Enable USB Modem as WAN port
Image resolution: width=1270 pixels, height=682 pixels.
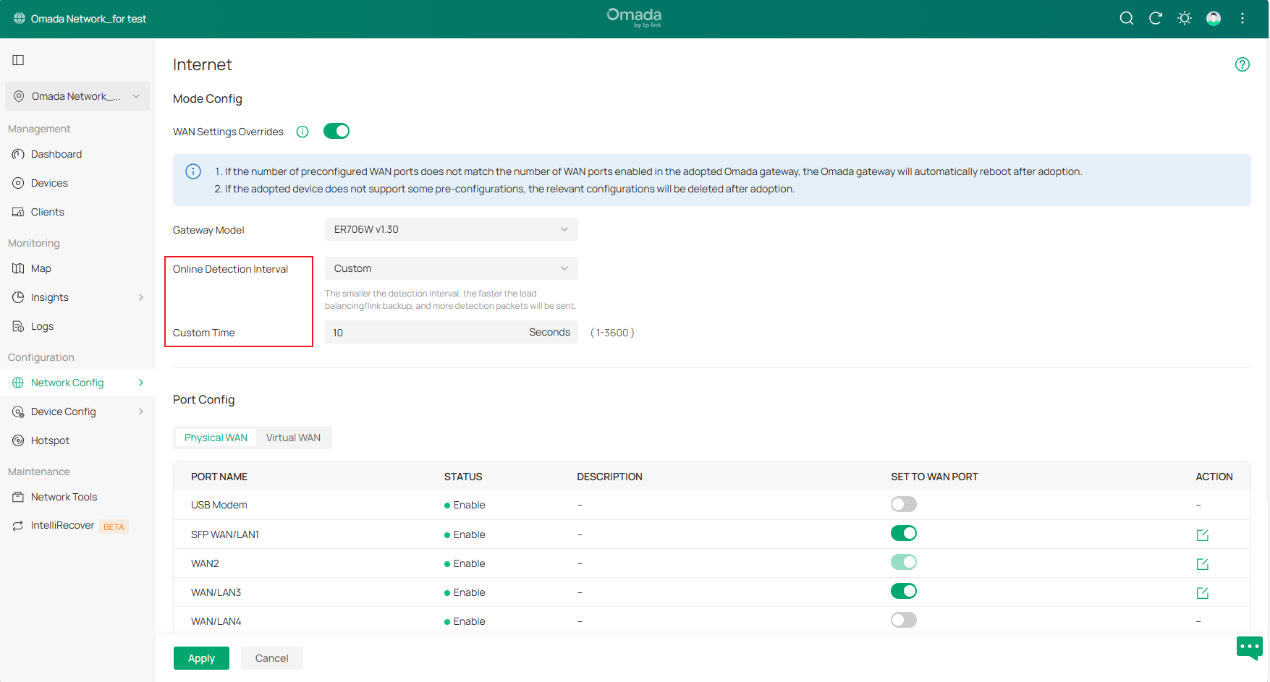pyautogui.click(x=904, y=504)
